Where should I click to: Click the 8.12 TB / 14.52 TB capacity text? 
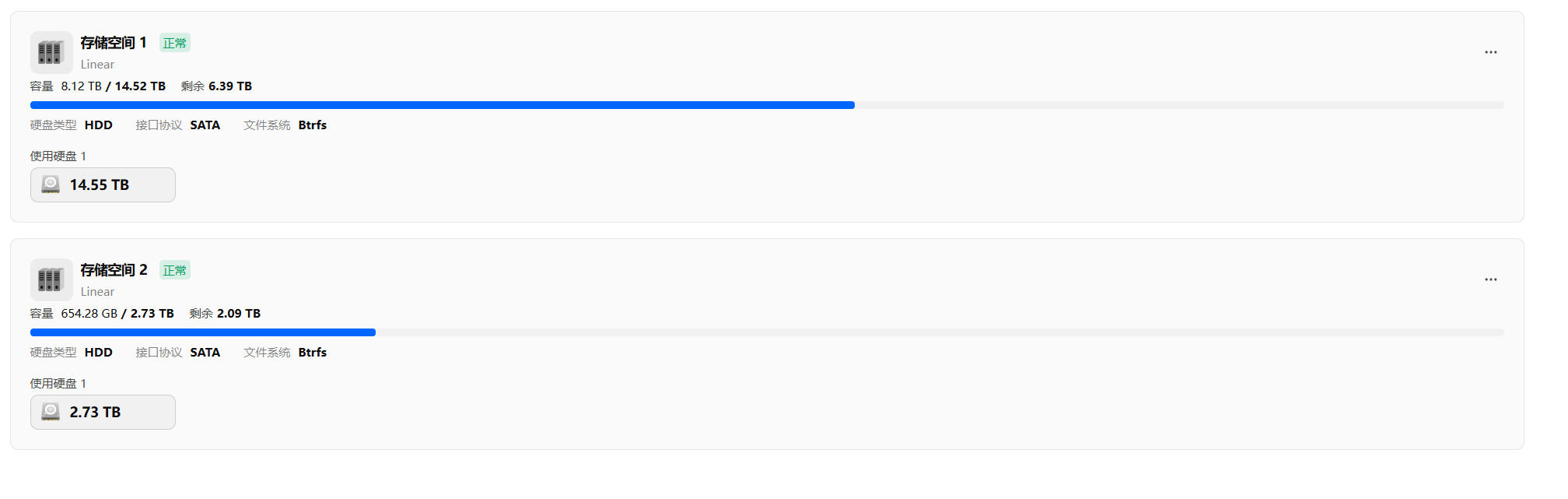(x=114, y=86)
